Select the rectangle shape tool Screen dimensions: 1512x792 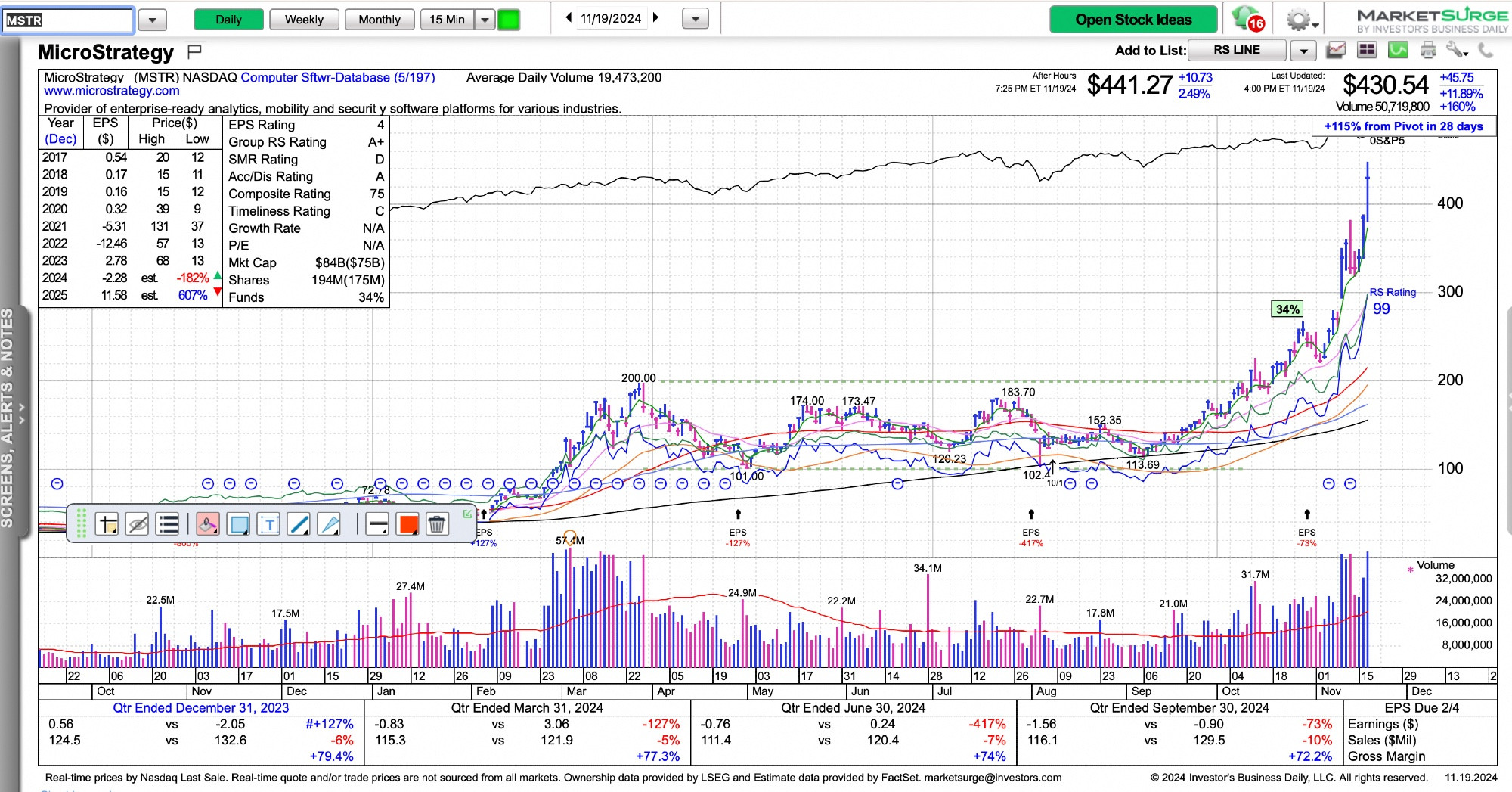click(239, 524)
